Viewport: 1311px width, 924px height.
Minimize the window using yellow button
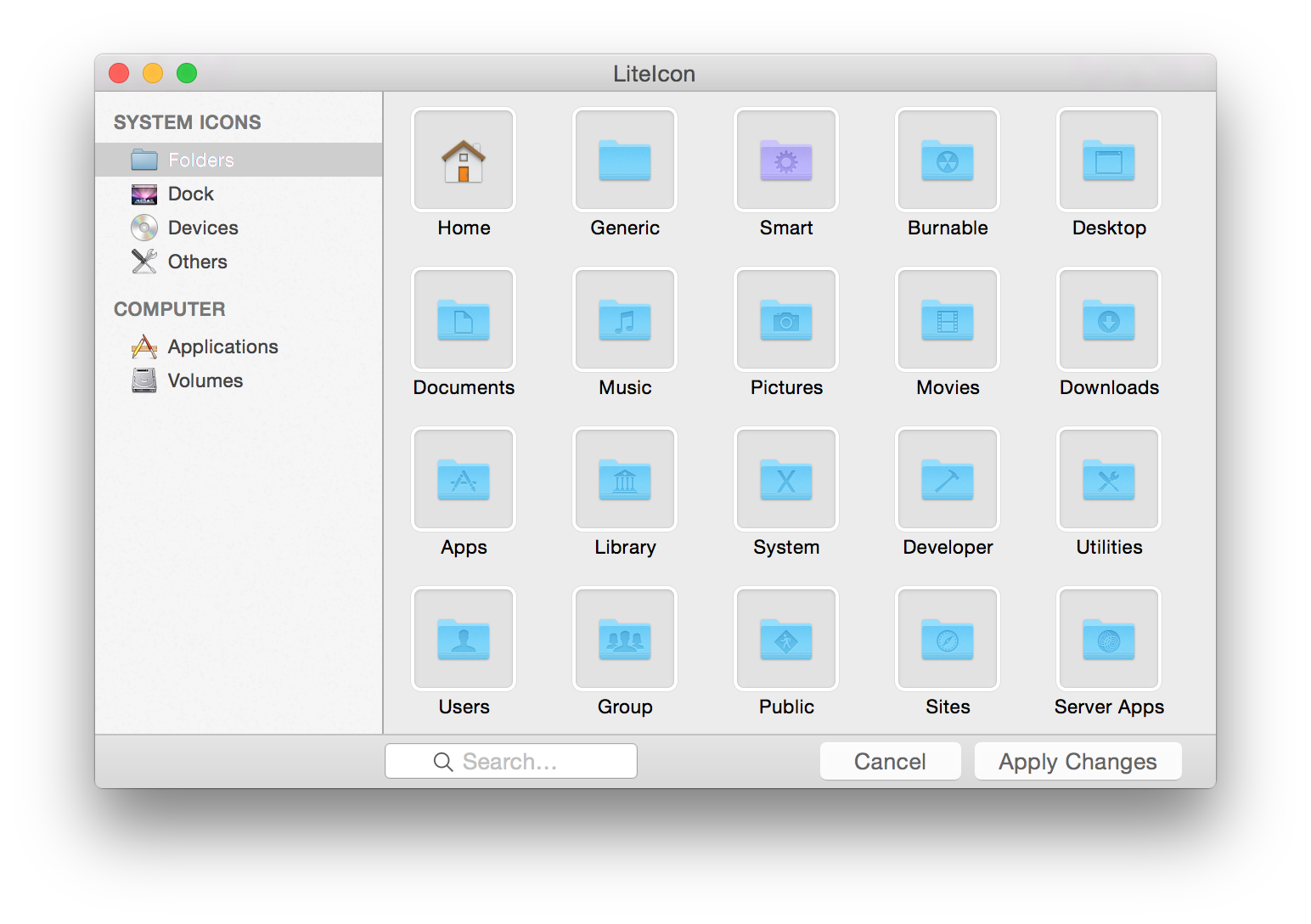(x=153, y=73)
